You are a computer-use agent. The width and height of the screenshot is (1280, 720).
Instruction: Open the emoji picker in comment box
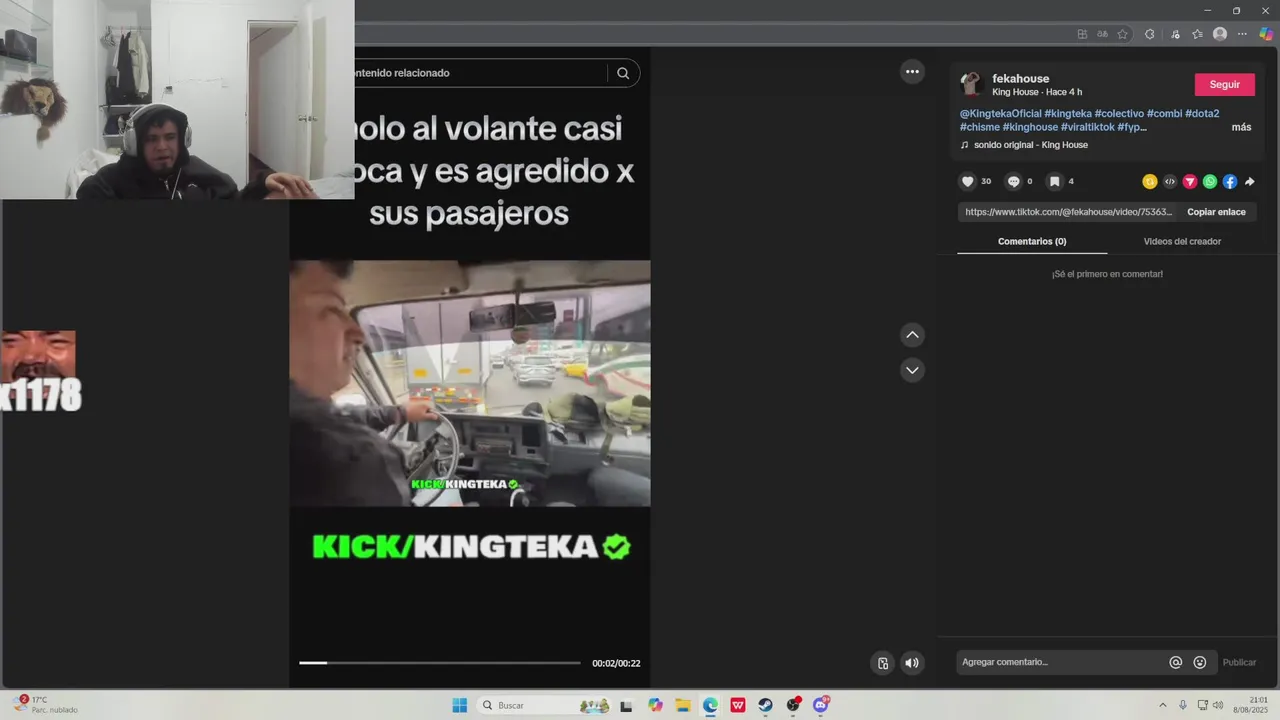tap(1200, 662)
